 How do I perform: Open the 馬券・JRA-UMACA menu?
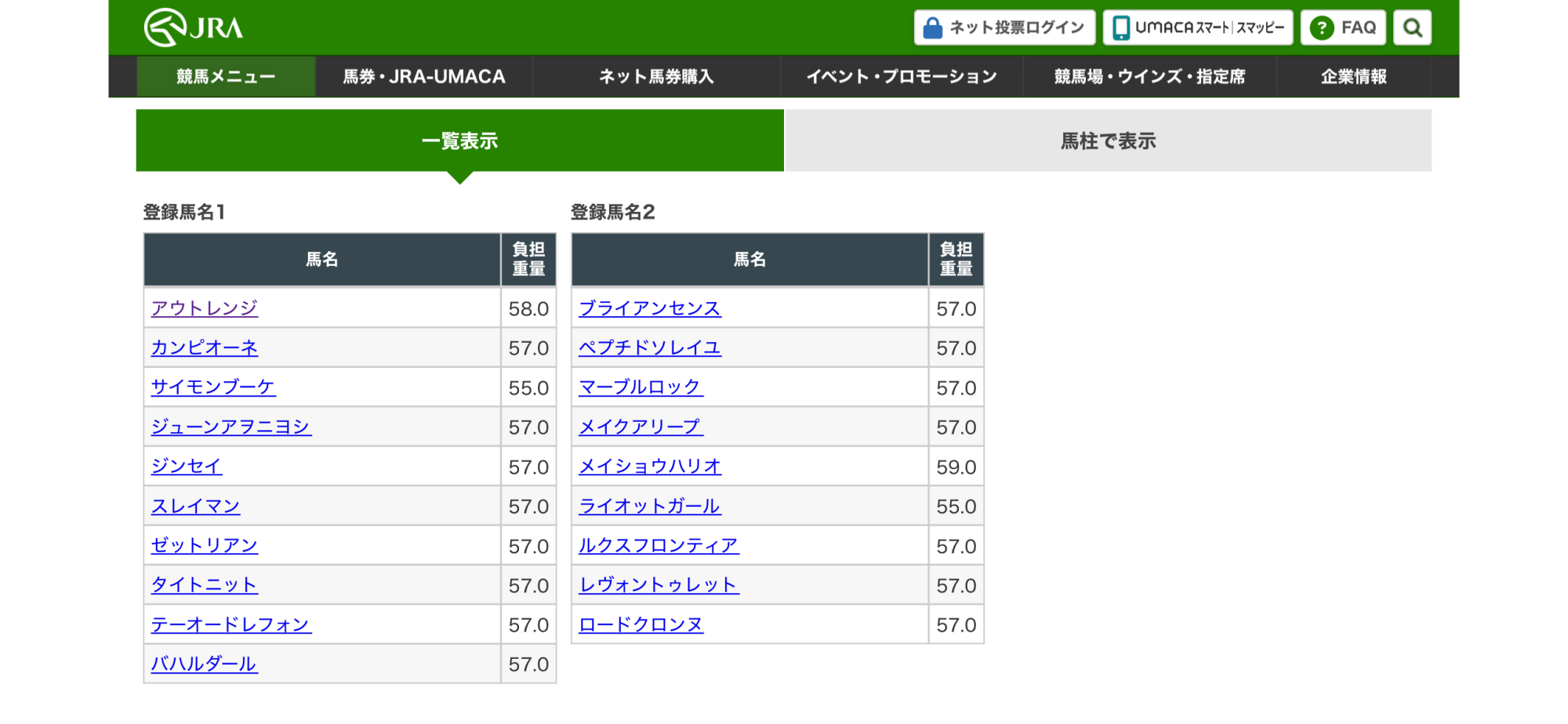pos(424,77)
